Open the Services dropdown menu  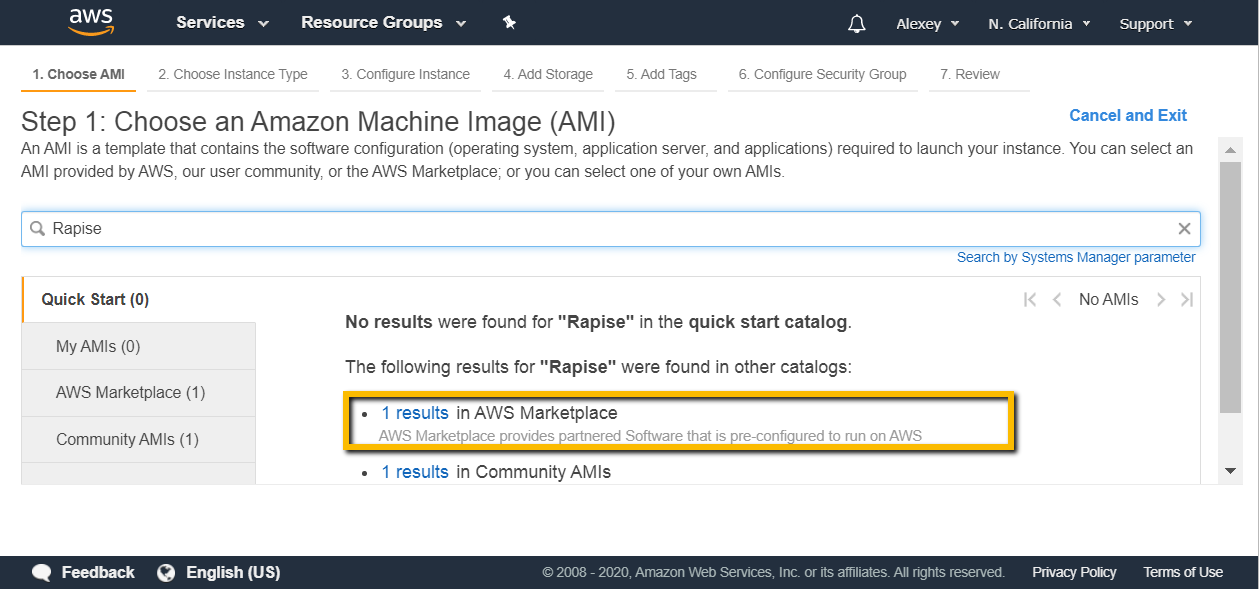(222, 23)
